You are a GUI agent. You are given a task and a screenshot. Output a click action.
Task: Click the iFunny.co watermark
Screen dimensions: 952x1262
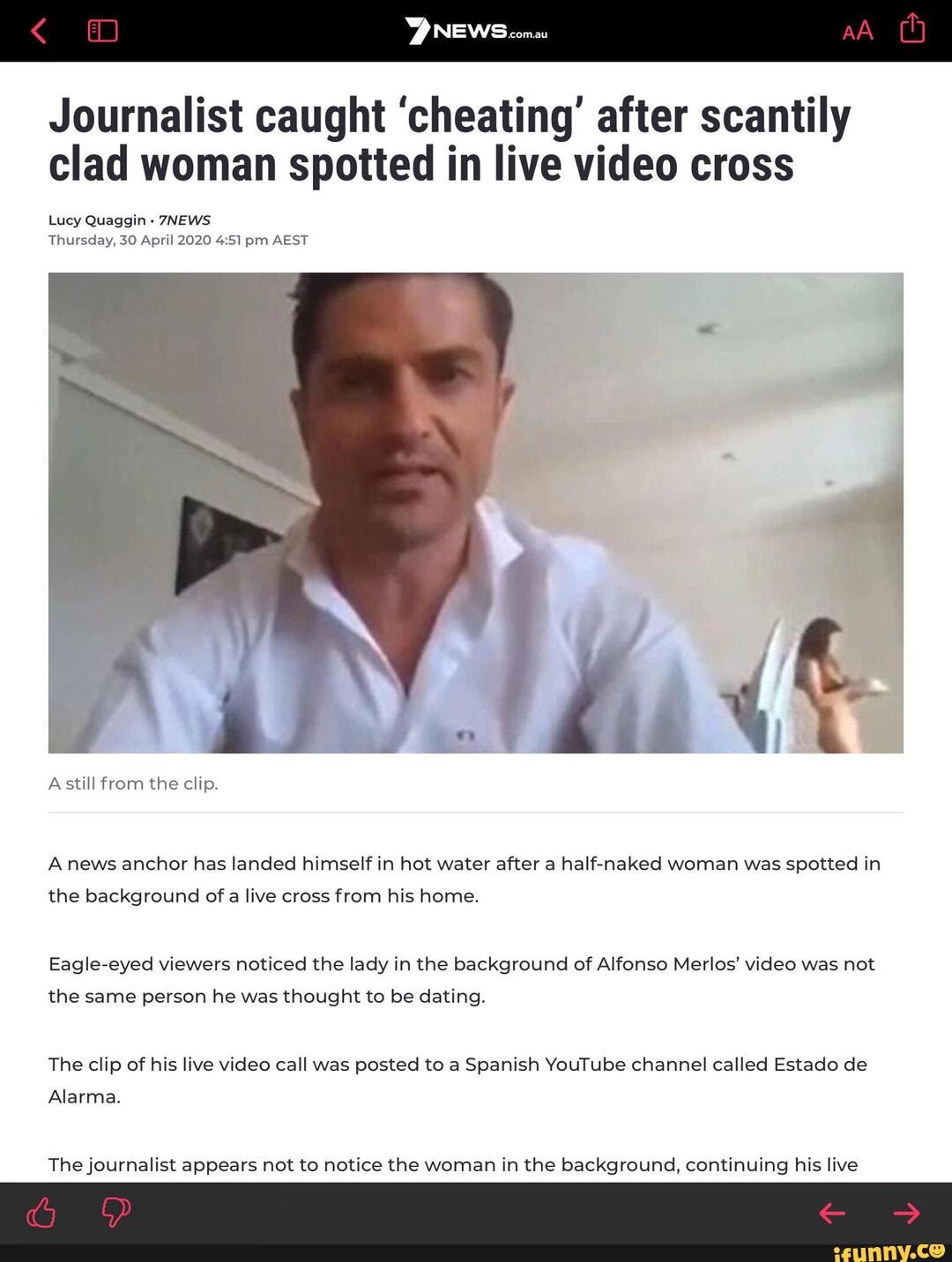889,1251
